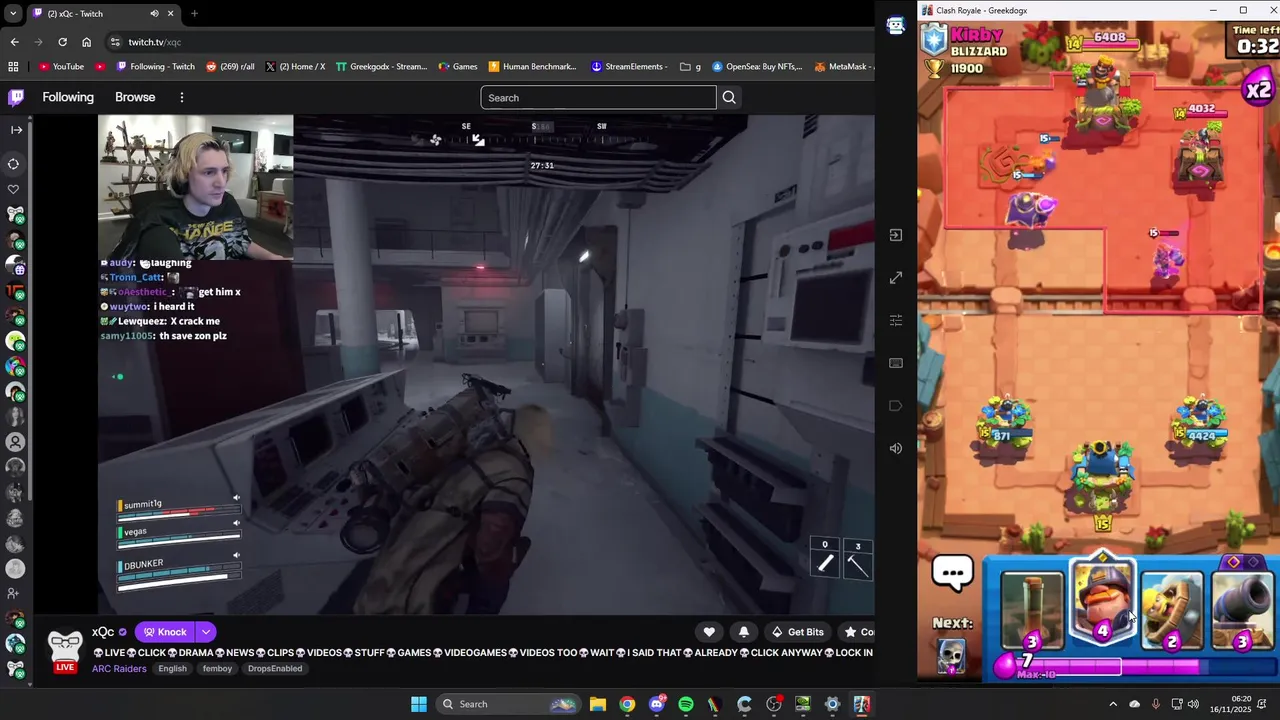Image resolution: width=1280 pixels, height=720 pixels.
Task: Open the Chrome apps grid shortcut
Action: click(x=13, y=67)
